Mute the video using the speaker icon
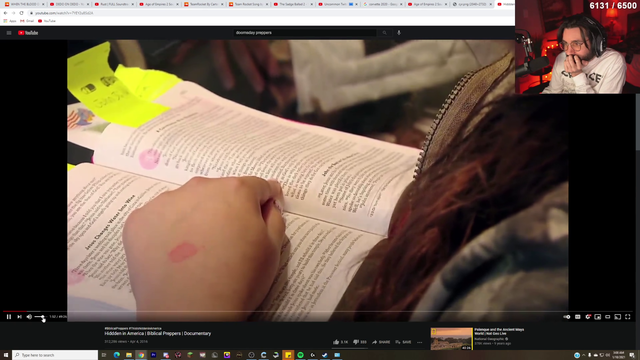This screenshot has width=640, height=360. (x=29, y=317)
